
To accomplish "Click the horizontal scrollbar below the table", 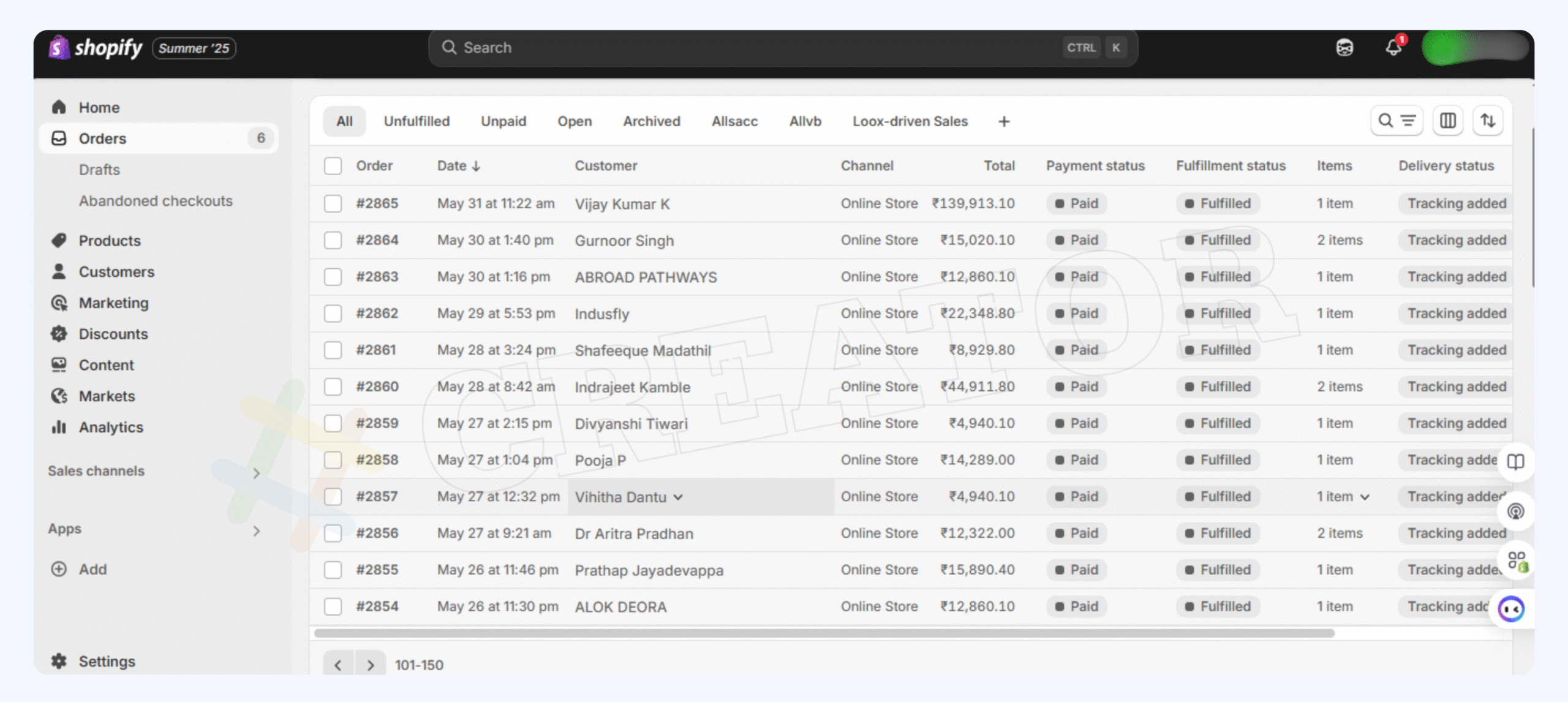I will click(x=824, y=633).
